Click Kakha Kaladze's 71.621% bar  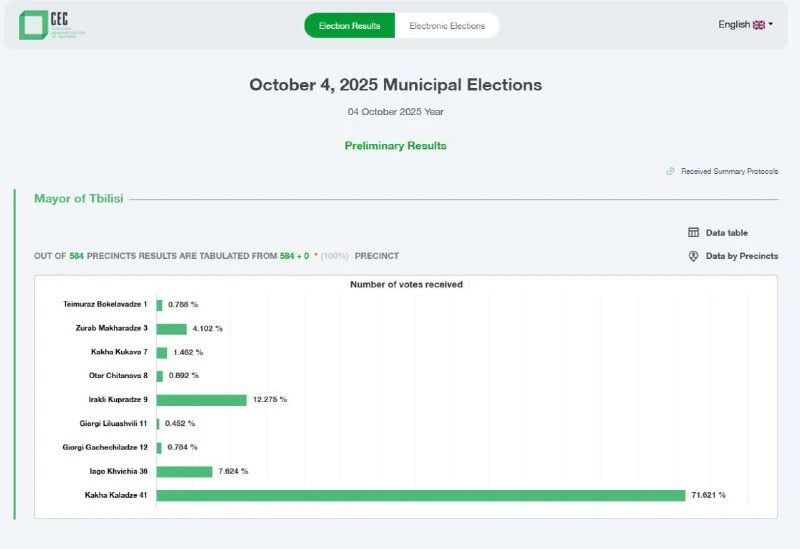tap(420, 495)
